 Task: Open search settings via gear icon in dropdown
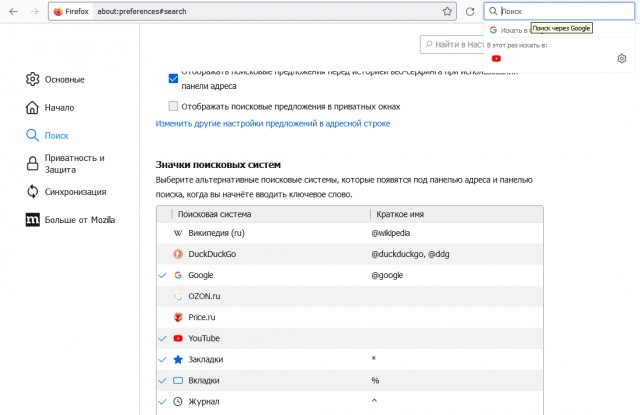(621, 59)
